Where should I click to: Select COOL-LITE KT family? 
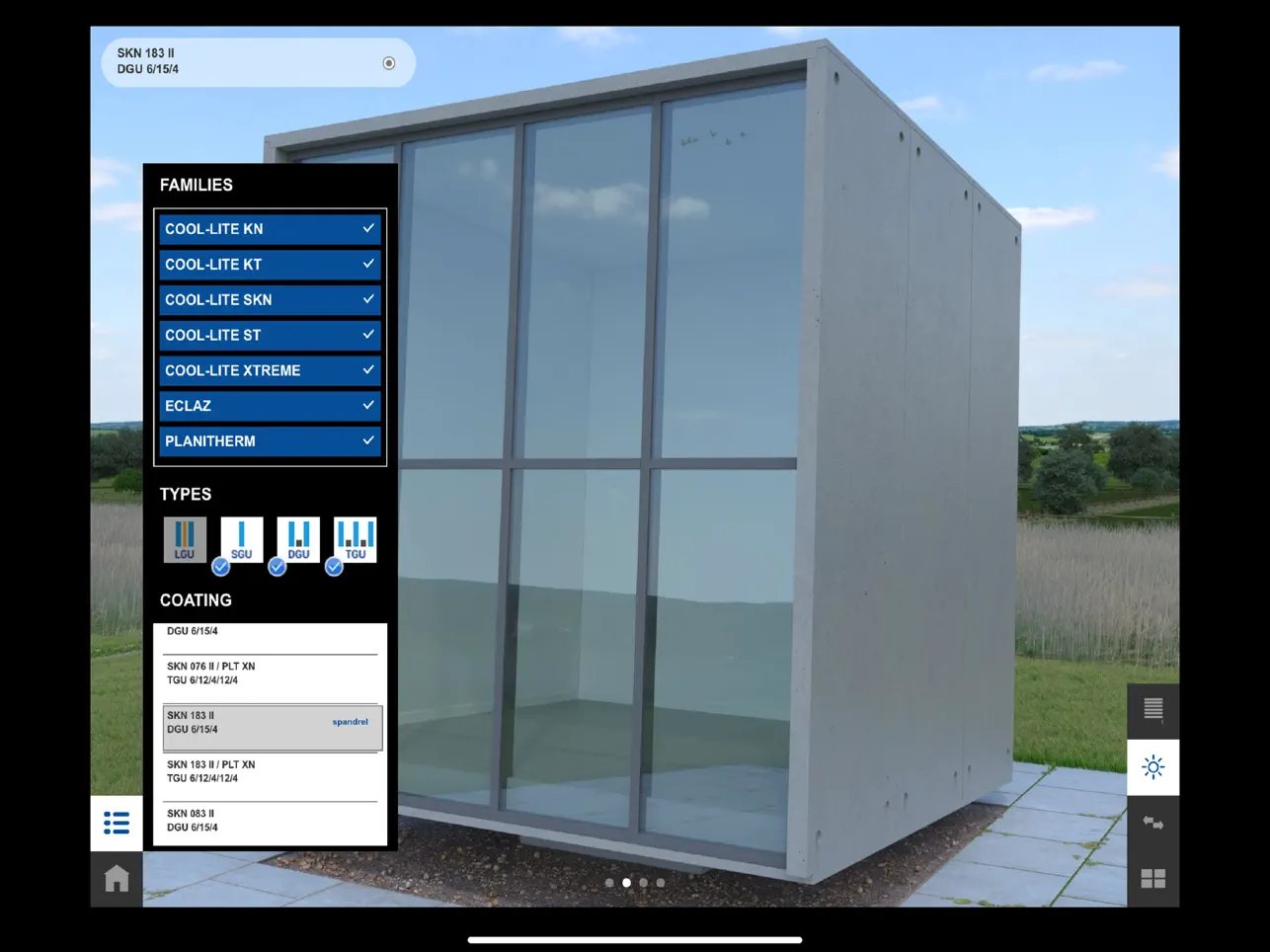269,265
